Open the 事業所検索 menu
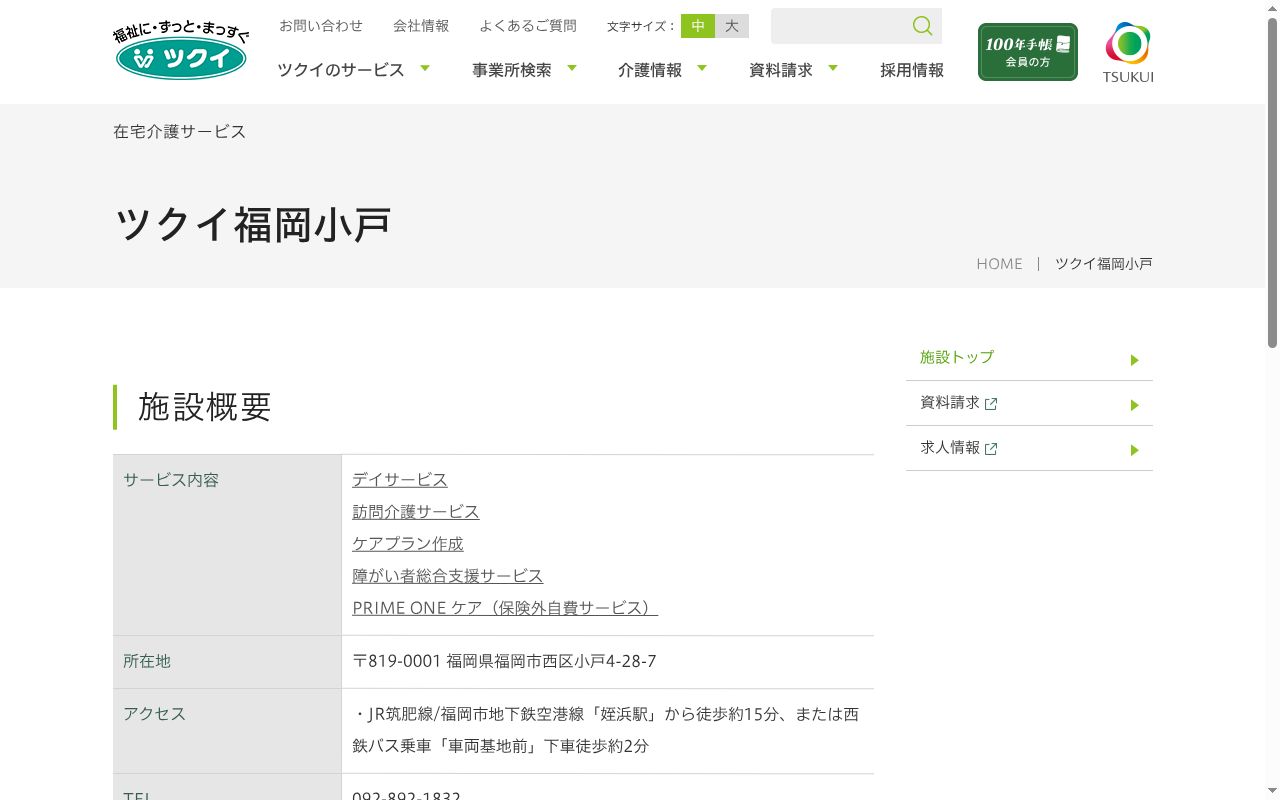 (x=512, y=70)
